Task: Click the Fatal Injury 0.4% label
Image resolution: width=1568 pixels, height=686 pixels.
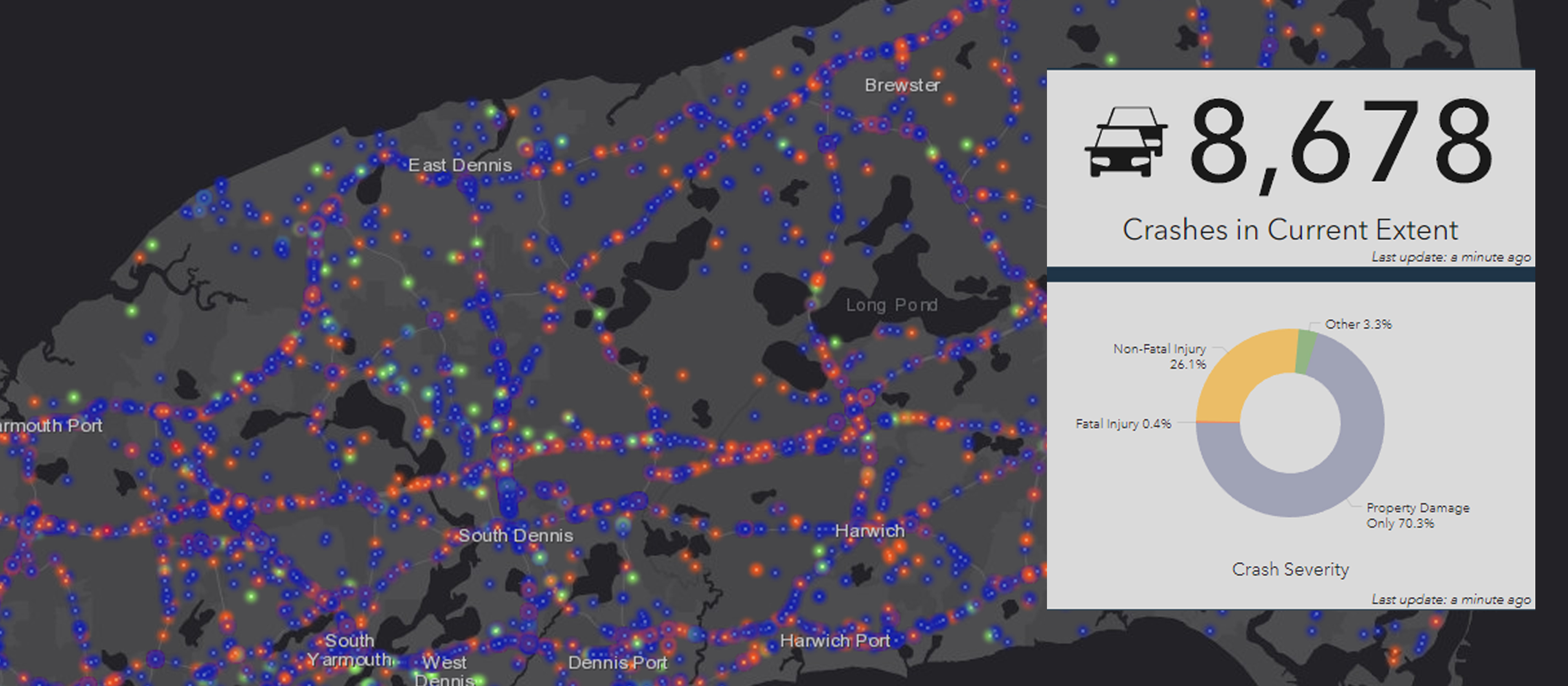Action: click(x=1123, y=424)
